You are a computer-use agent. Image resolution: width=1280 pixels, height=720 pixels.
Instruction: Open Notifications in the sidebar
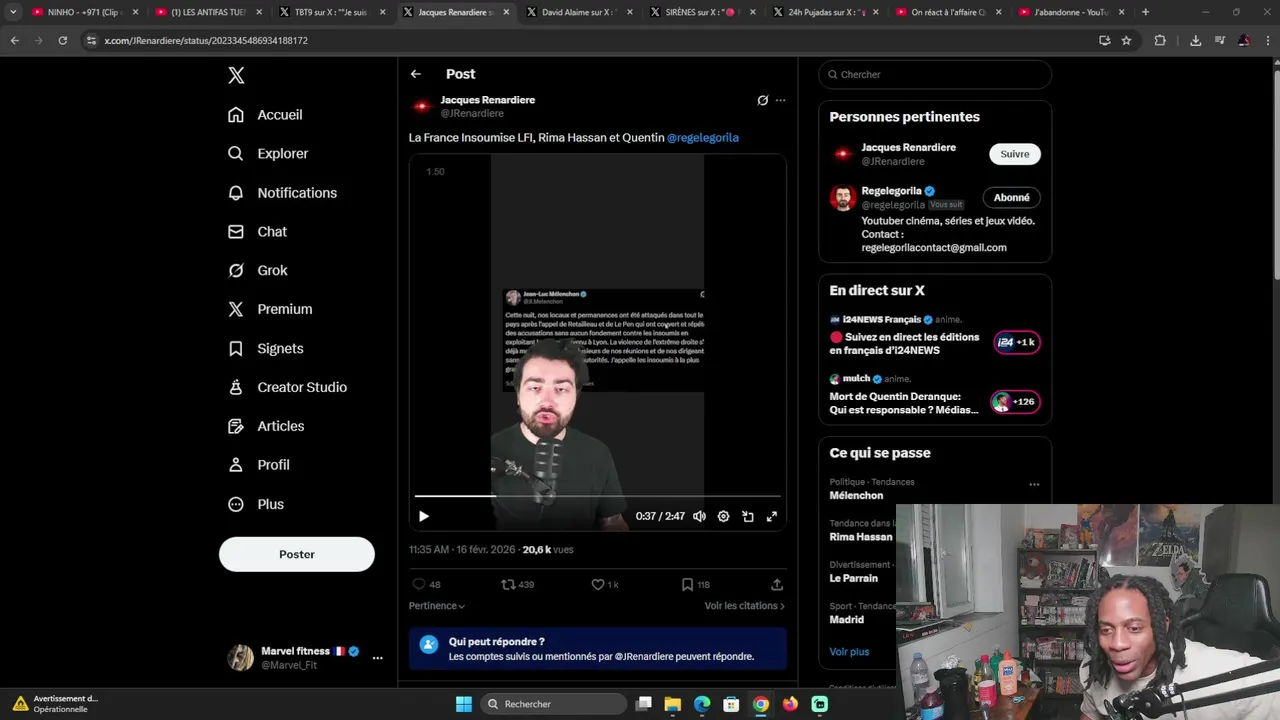[x=282, y=193]
